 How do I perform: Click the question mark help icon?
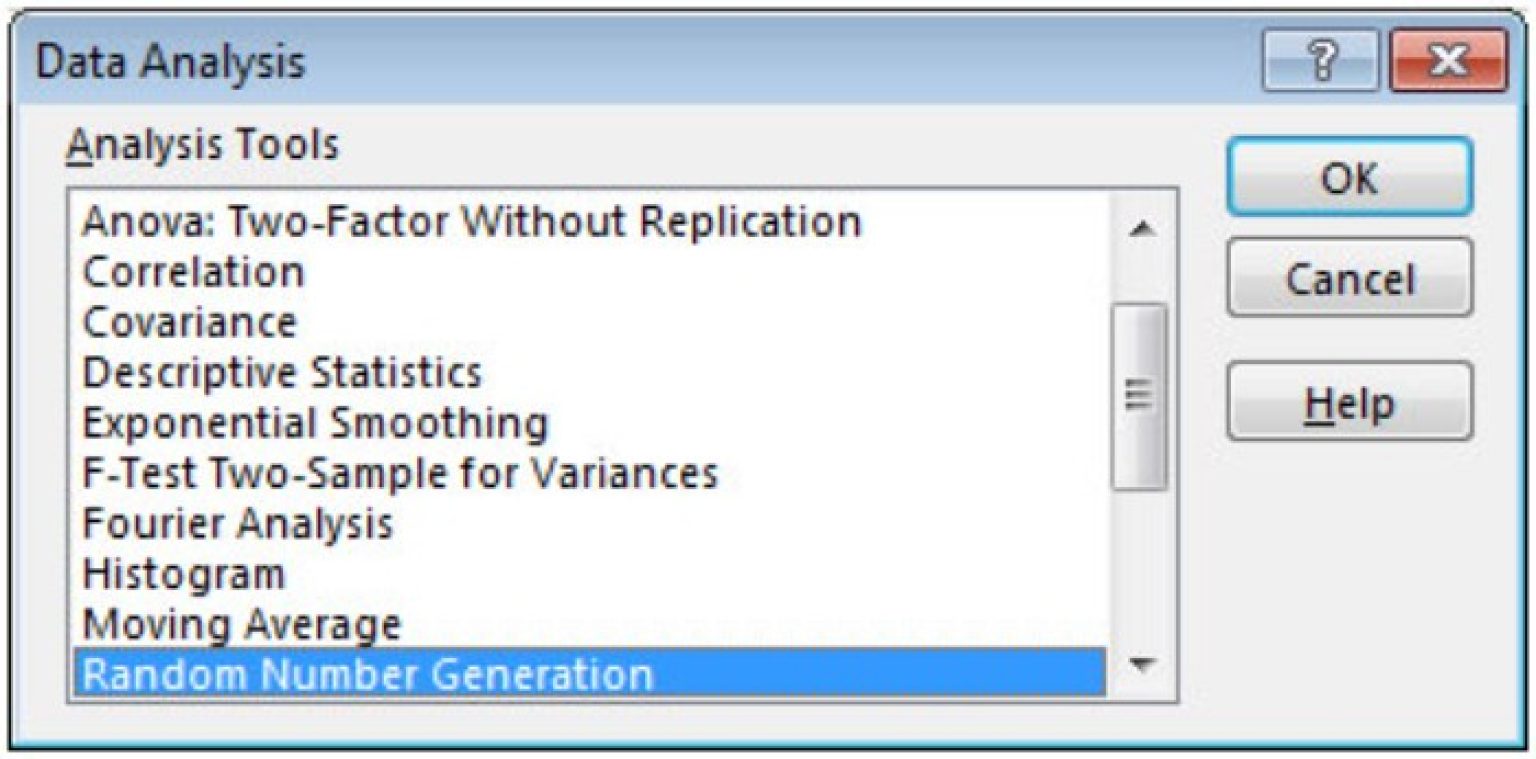click(1323, 64)
